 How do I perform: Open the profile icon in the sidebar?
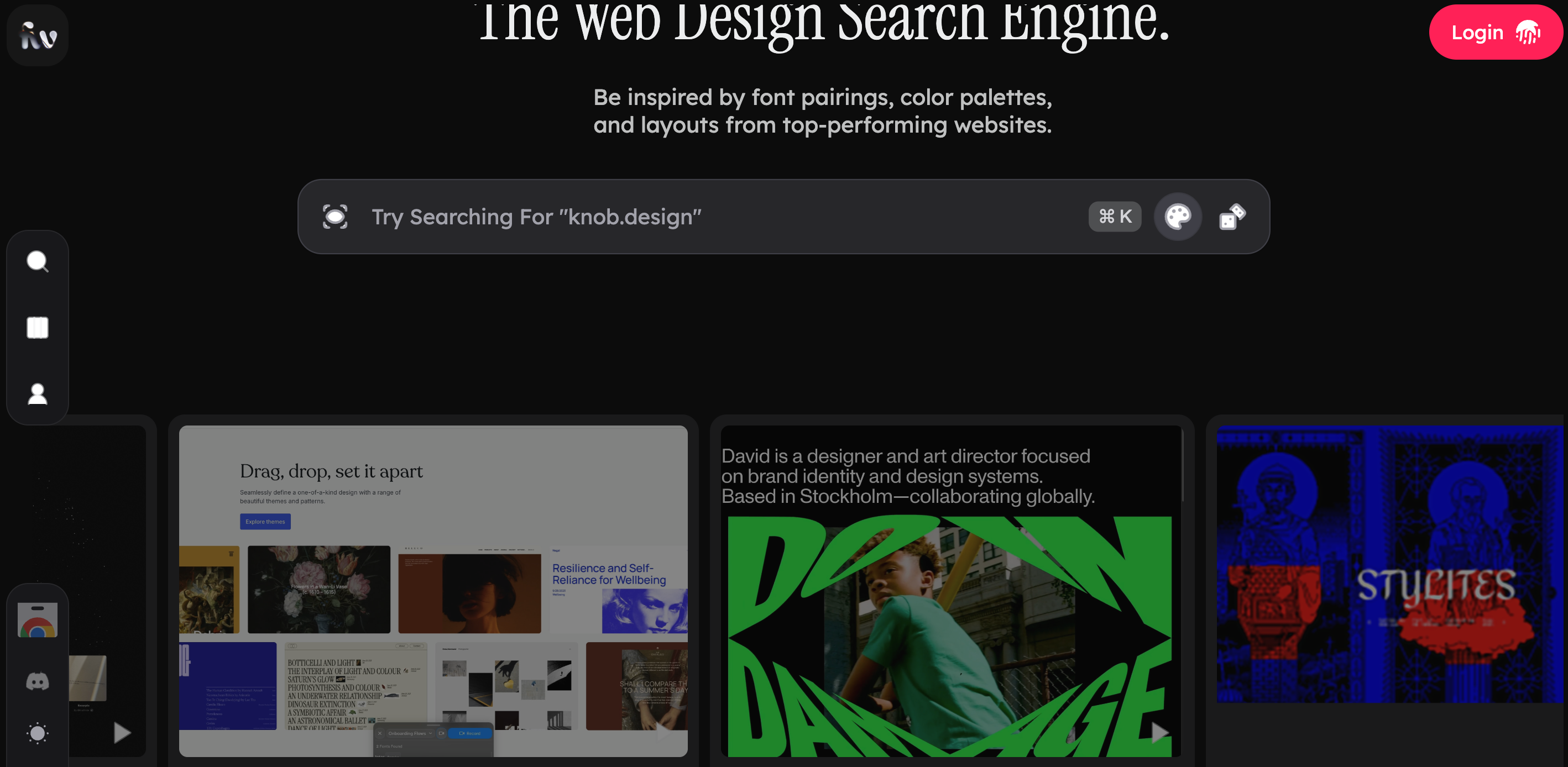(38, 394)
